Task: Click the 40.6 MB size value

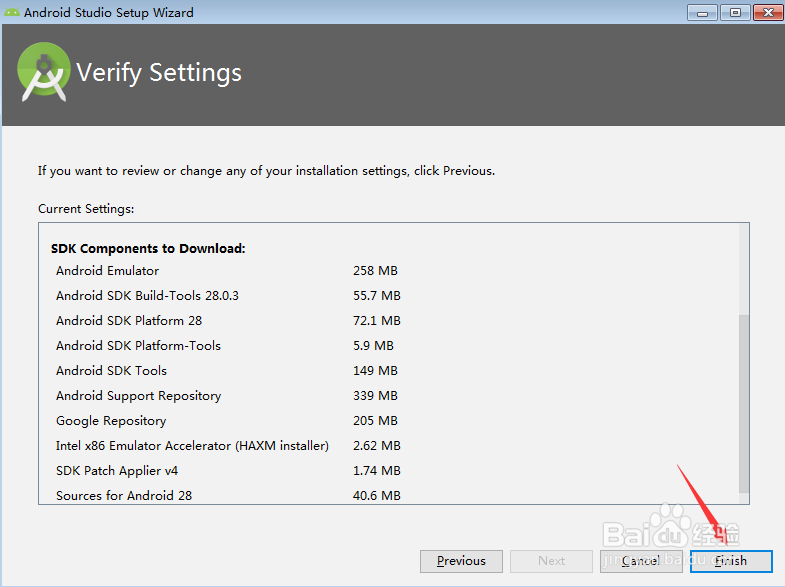Action: [x=376, y=496]
